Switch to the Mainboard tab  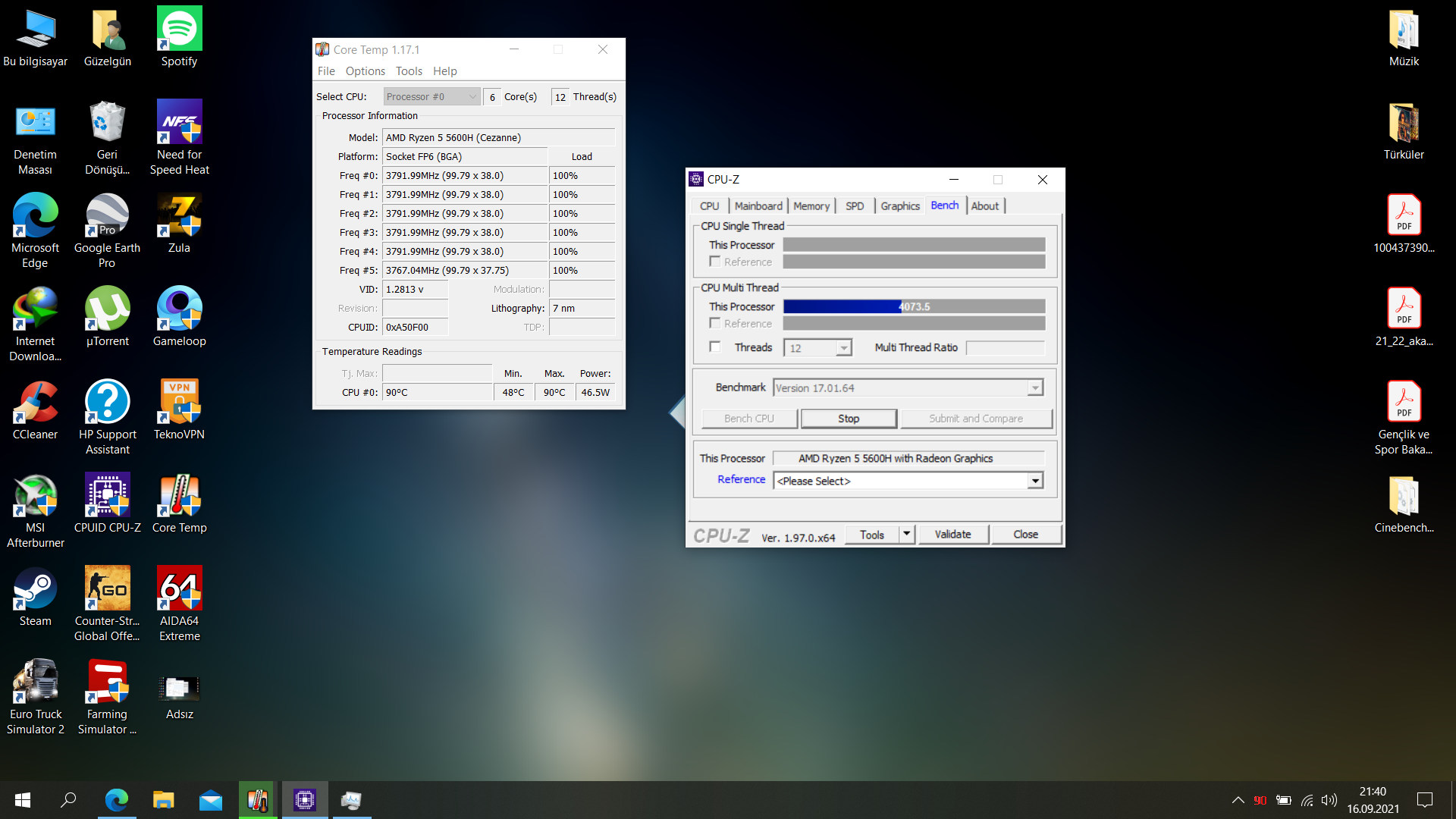(758, 206)
